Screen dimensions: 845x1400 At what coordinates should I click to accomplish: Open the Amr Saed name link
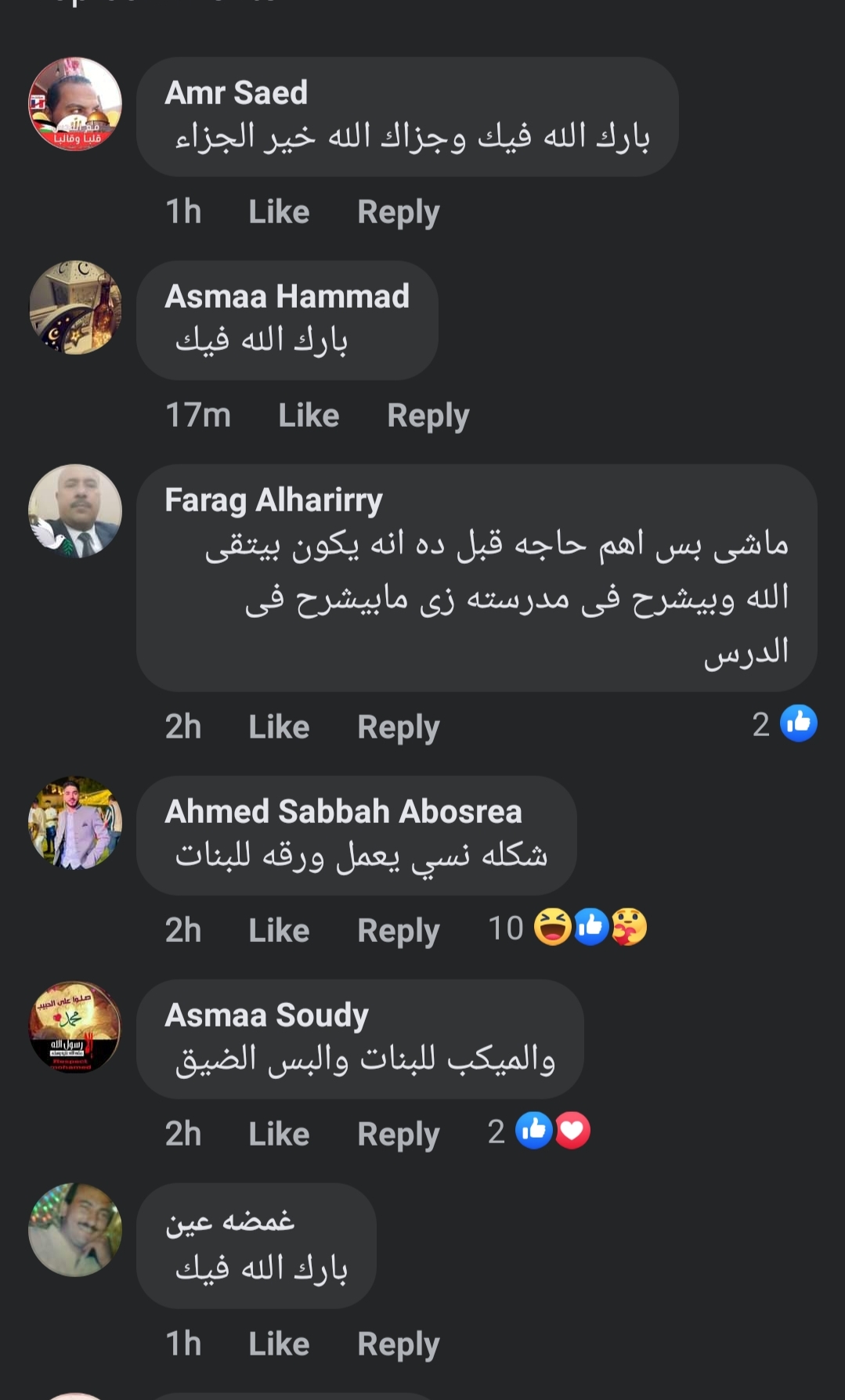point(236,92)
